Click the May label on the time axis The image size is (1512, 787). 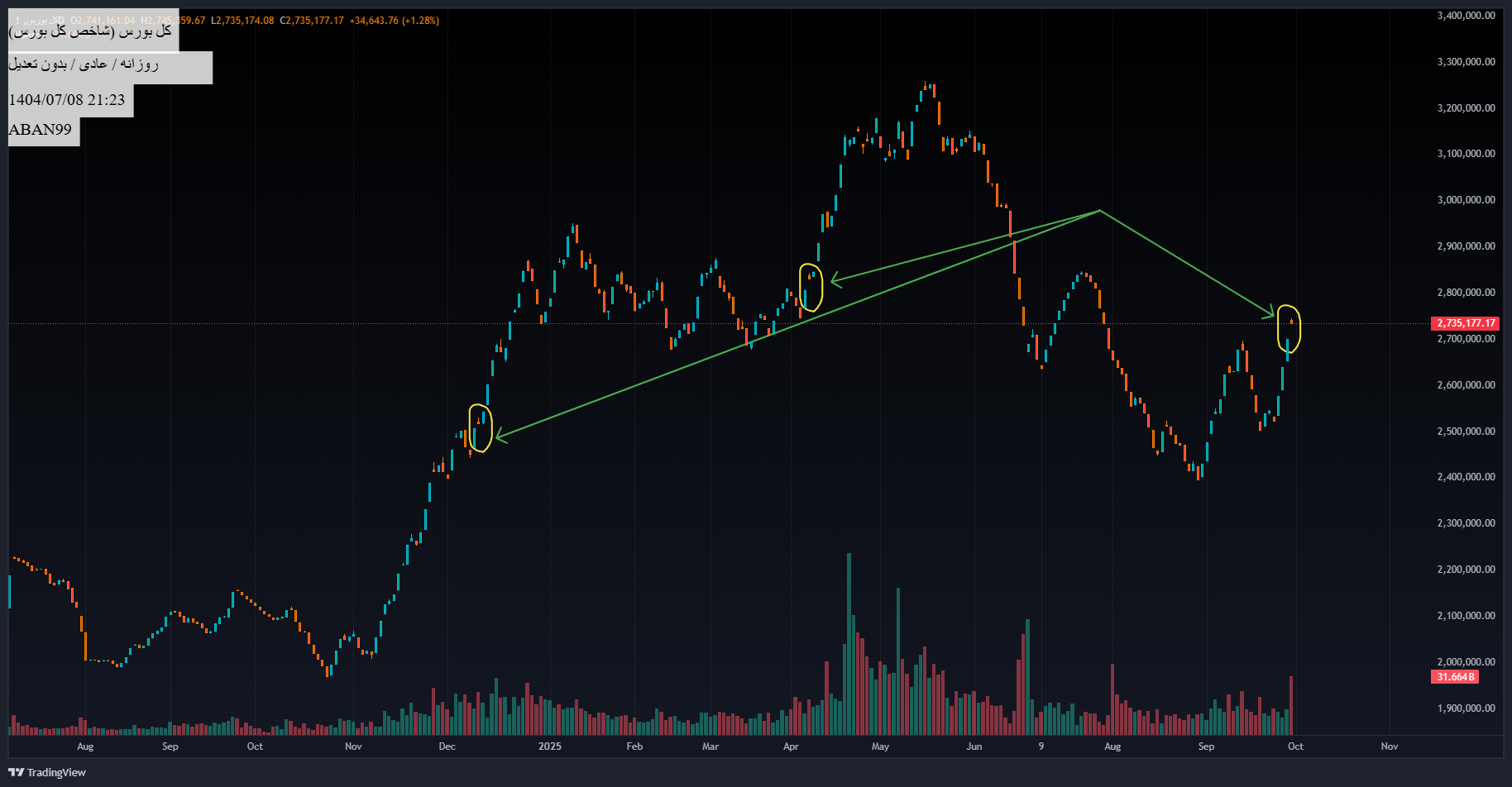click(x=880, y=746)
